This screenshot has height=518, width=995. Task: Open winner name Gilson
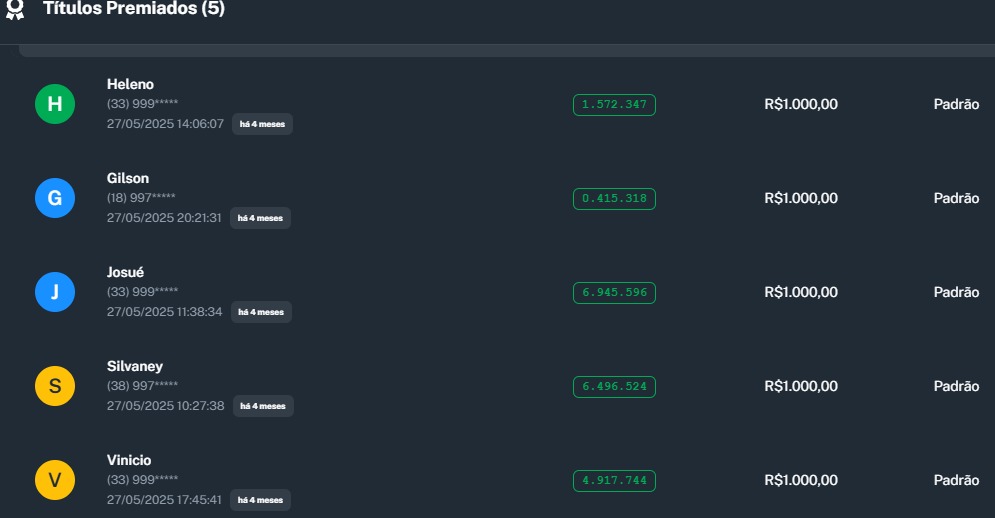coord(128,178)
